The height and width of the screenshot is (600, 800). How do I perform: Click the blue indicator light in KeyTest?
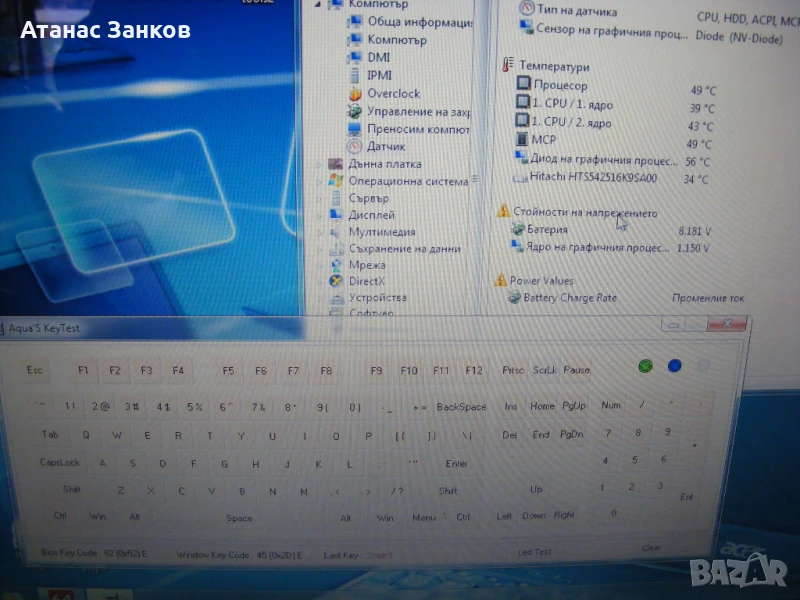click(675, 366)
